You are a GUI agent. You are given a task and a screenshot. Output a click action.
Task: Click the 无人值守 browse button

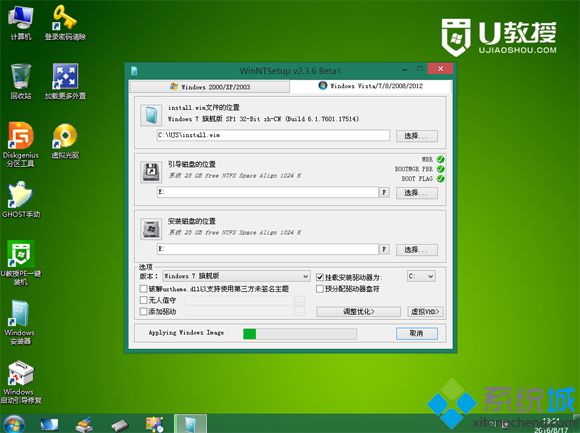tap(300, 301)
